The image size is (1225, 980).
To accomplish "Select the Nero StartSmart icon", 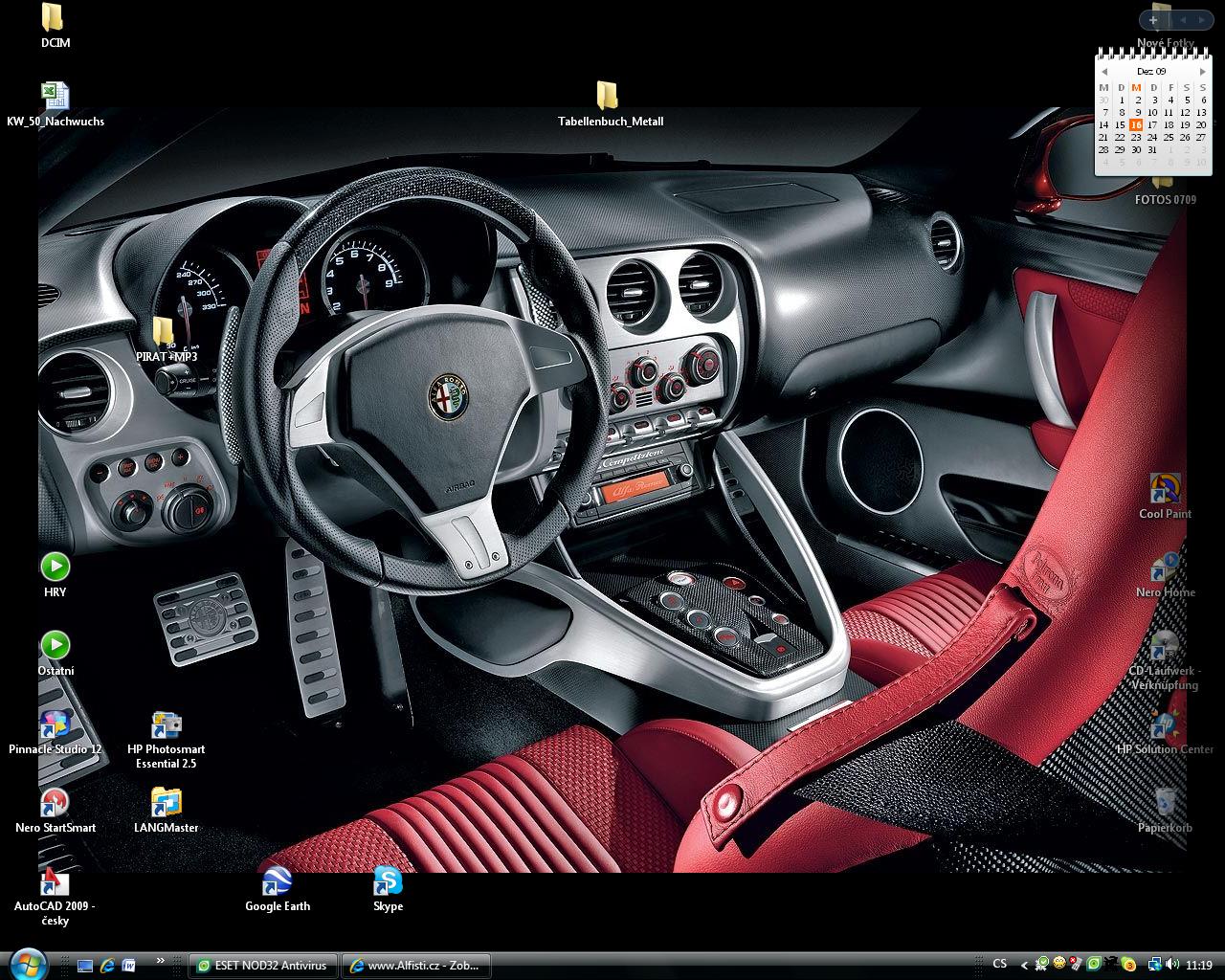I will coord(55,804).
